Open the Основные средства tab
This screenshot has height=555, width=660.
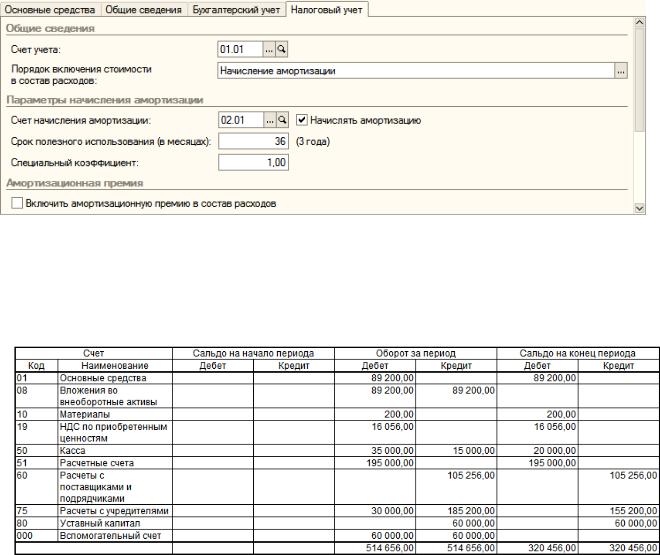(50, 10)
